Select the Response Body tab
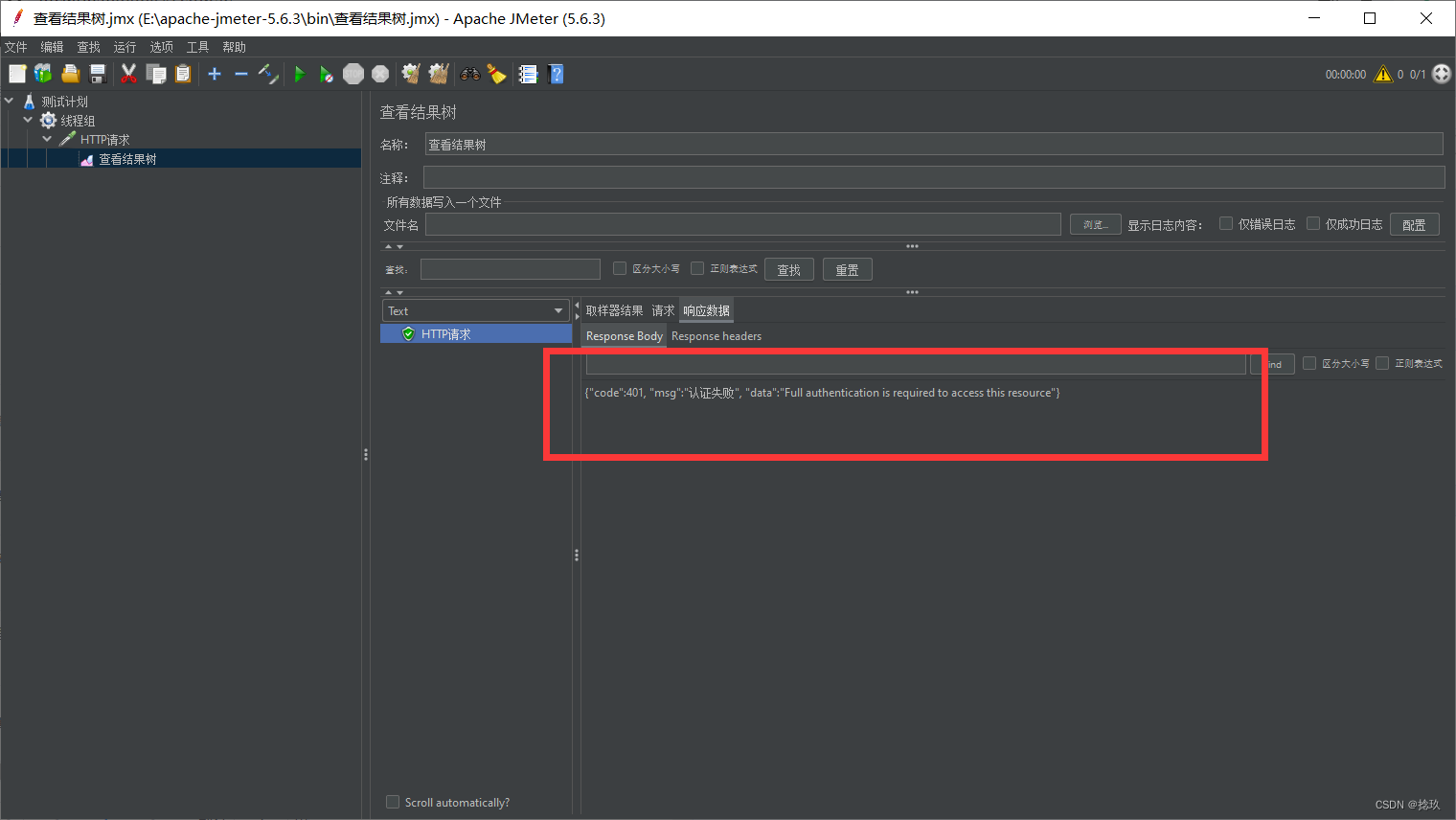 point(625,336)
